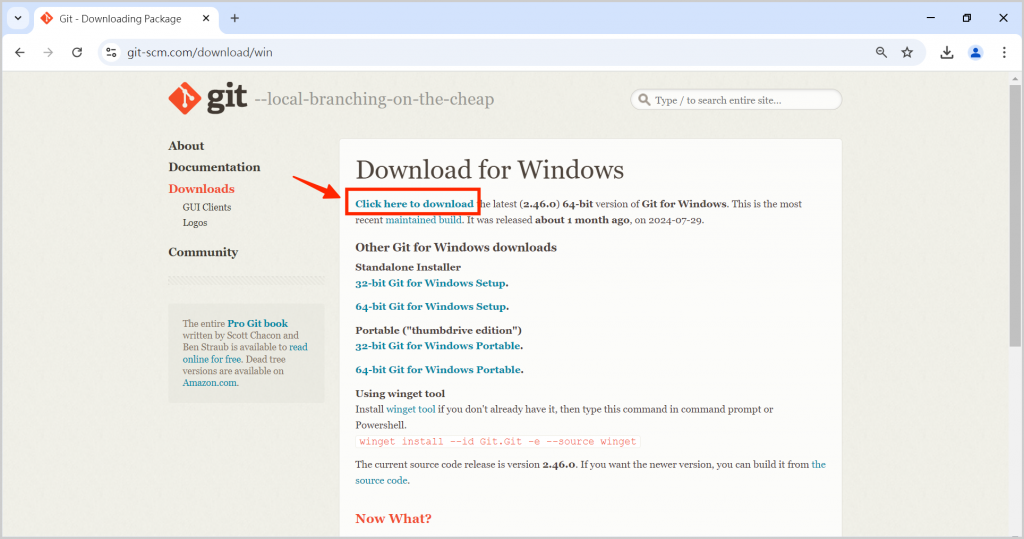Image resolution: width=1024 pixels, height=539 pixels.
Task: Close the Git Downloading Package tab
Action: 206,18
